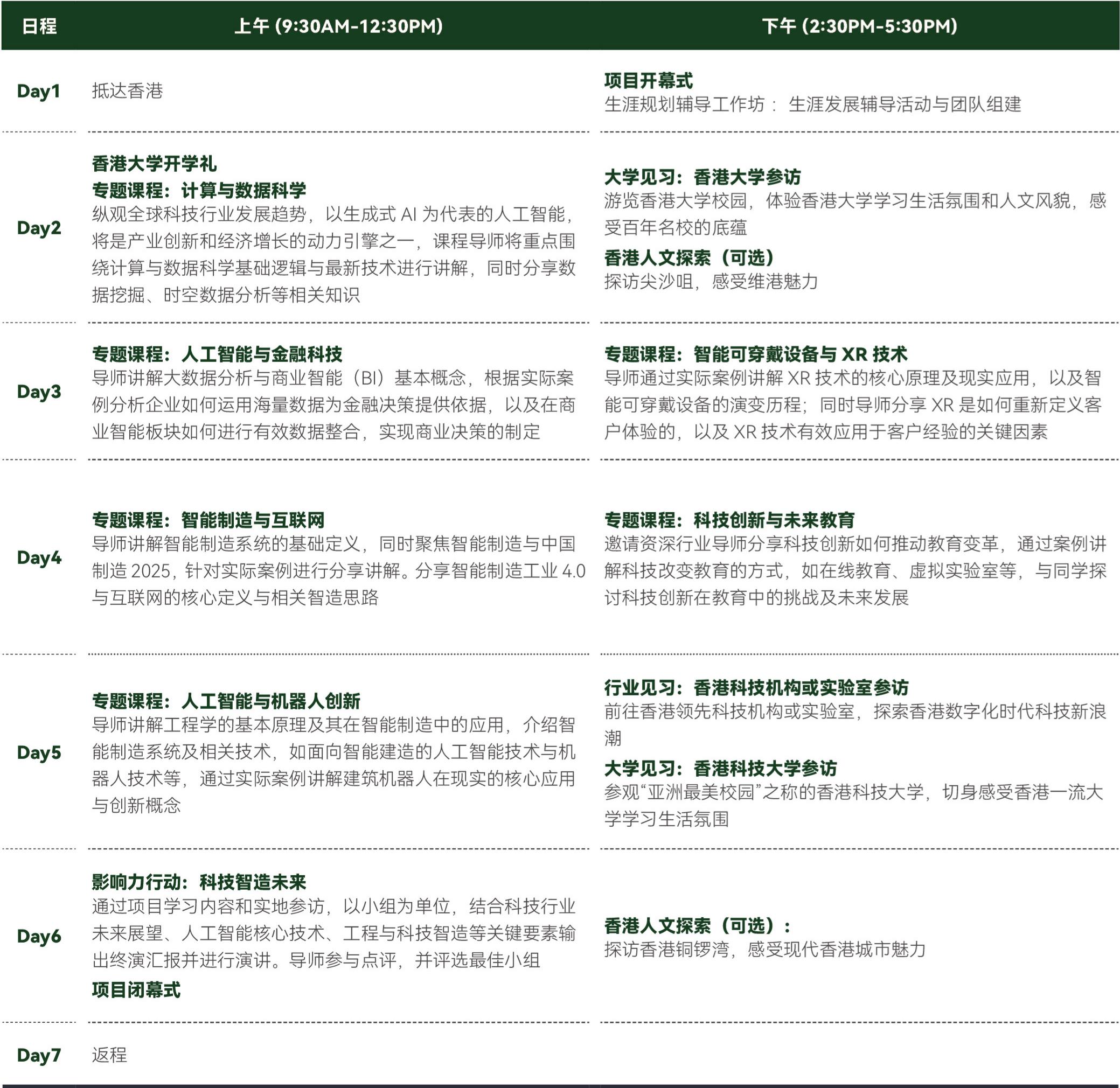Click the 下午 (2:30PM-5:30PM) header
Image resolution: width=1120 pixels, height=1088 pixels.
click(x=859, y=26)
